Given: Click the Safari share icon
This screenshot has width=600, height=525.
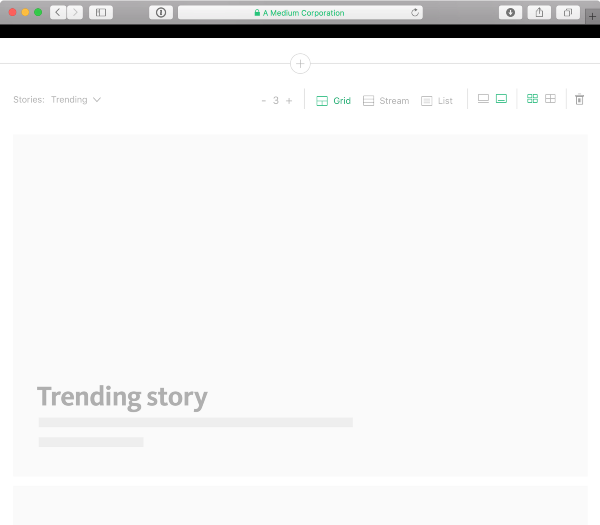Looking at the screenshot, I should (x=539, y=13).
